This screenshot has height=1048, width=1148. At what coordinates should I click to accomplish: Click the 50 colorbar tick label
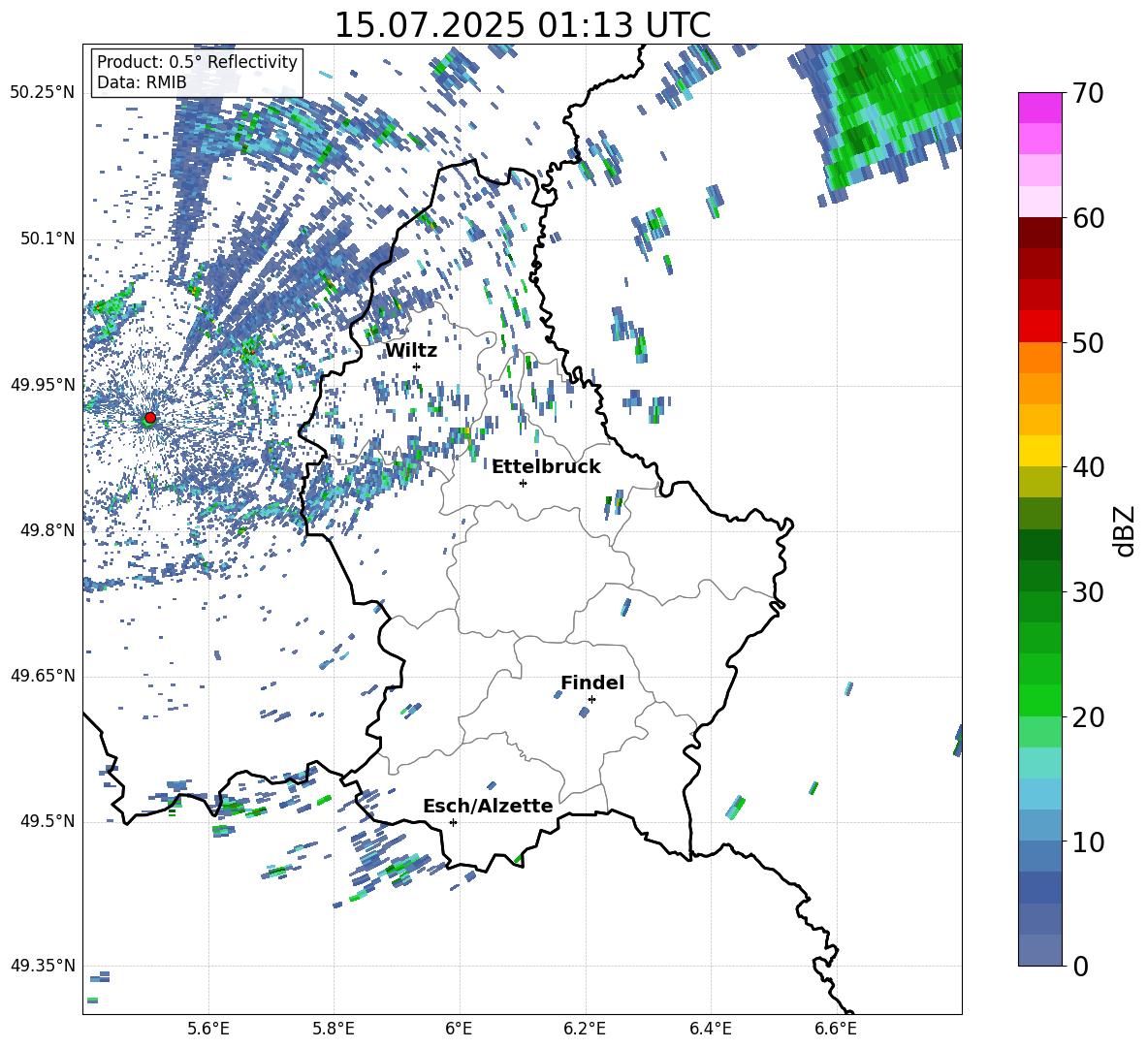pyautogui.click(x=1088, y=343)
